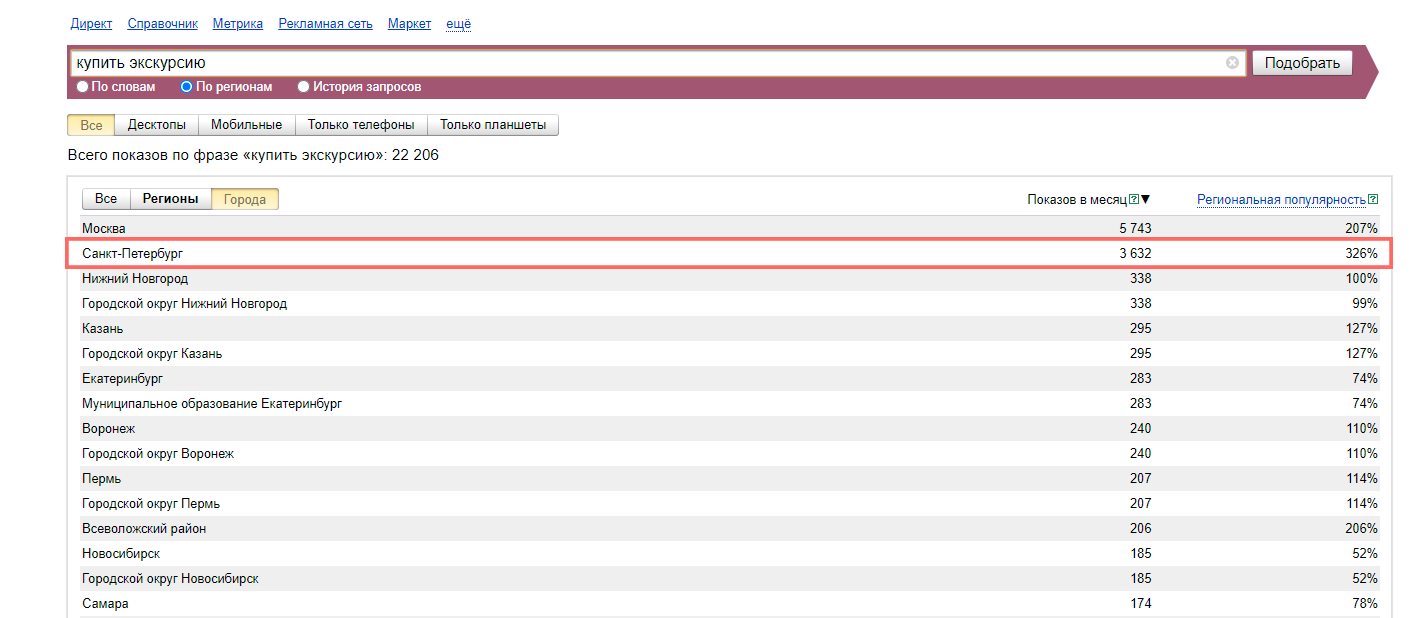
Task: Click the "Городской округ Воронеж" row name
Action: 158,454
